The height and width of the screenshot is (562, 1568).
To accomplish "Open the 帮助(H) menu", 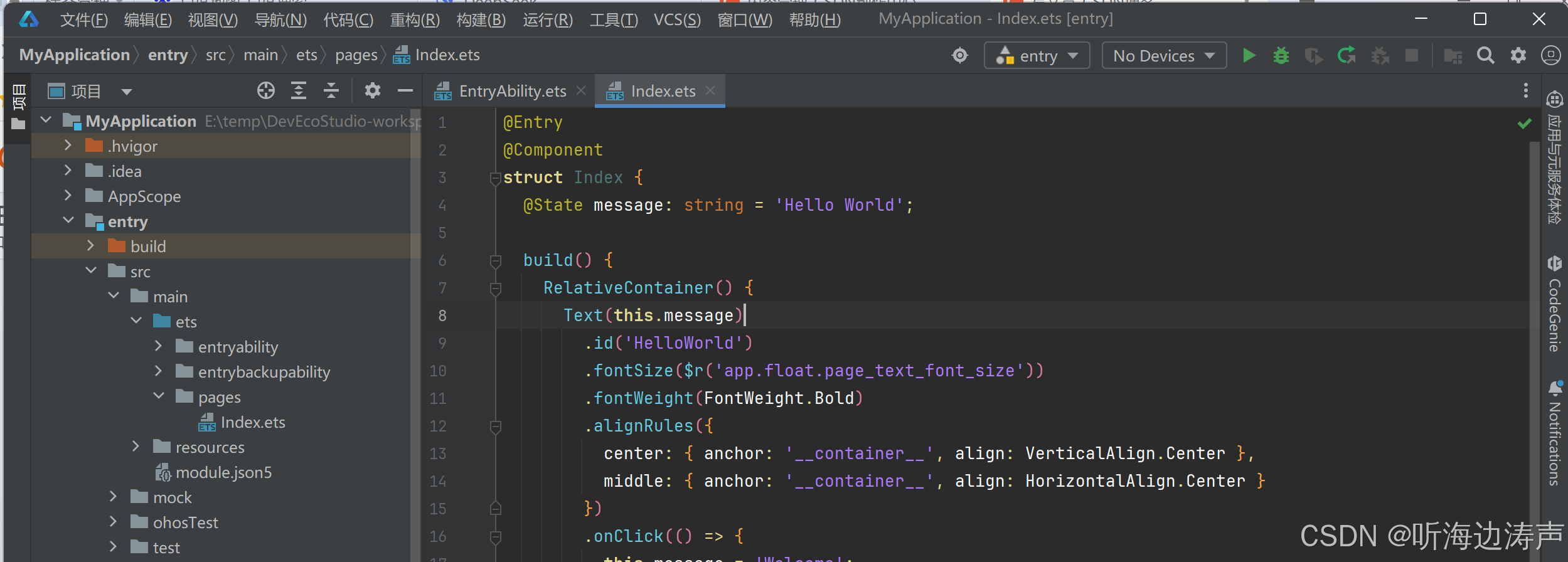I will (814, 20).
